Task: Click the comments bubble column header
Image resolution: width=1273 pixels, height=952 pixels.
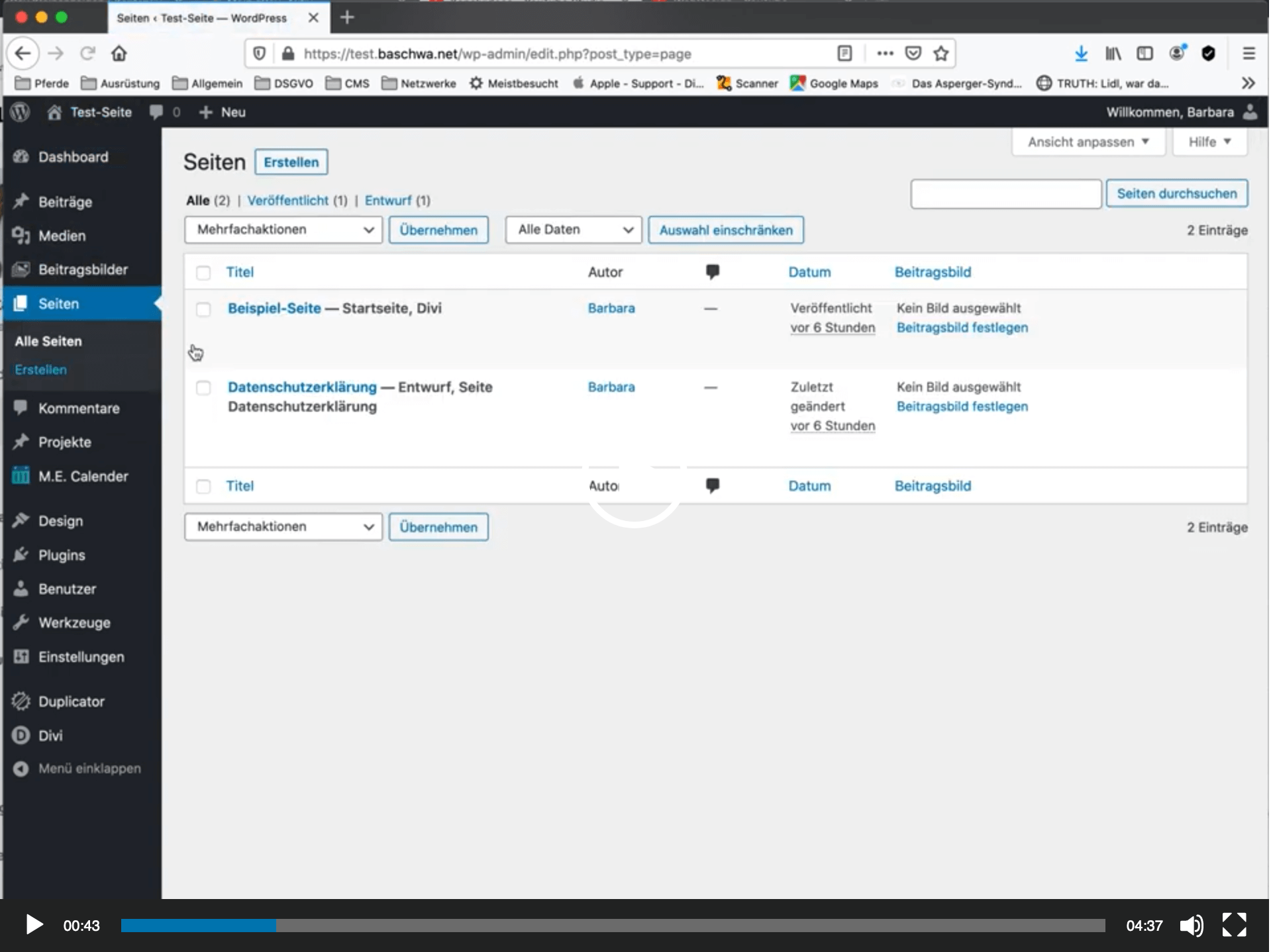Action: (712, 271)
